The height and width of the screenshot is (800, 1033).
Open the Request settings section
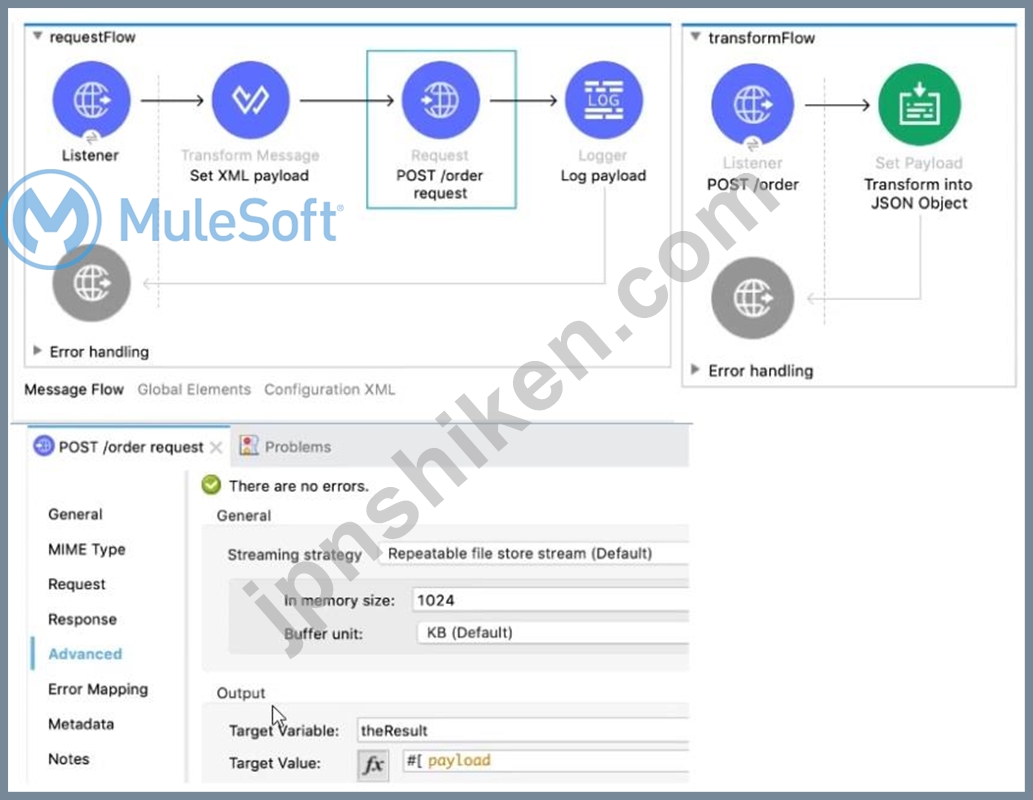pyautogui.click(x=76, y=584)
